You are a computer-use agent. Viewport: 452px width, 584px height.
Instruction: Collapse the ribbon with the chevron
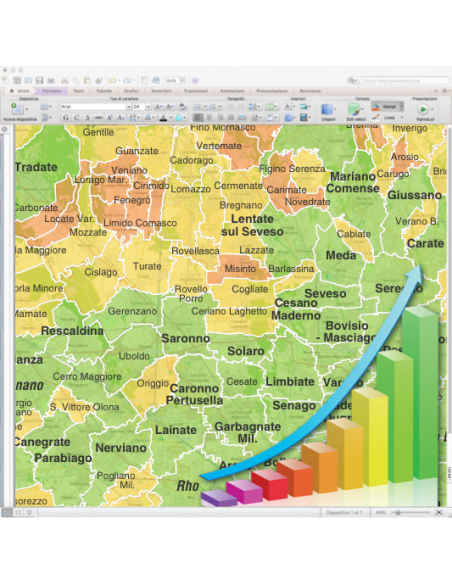click(435, 91)
